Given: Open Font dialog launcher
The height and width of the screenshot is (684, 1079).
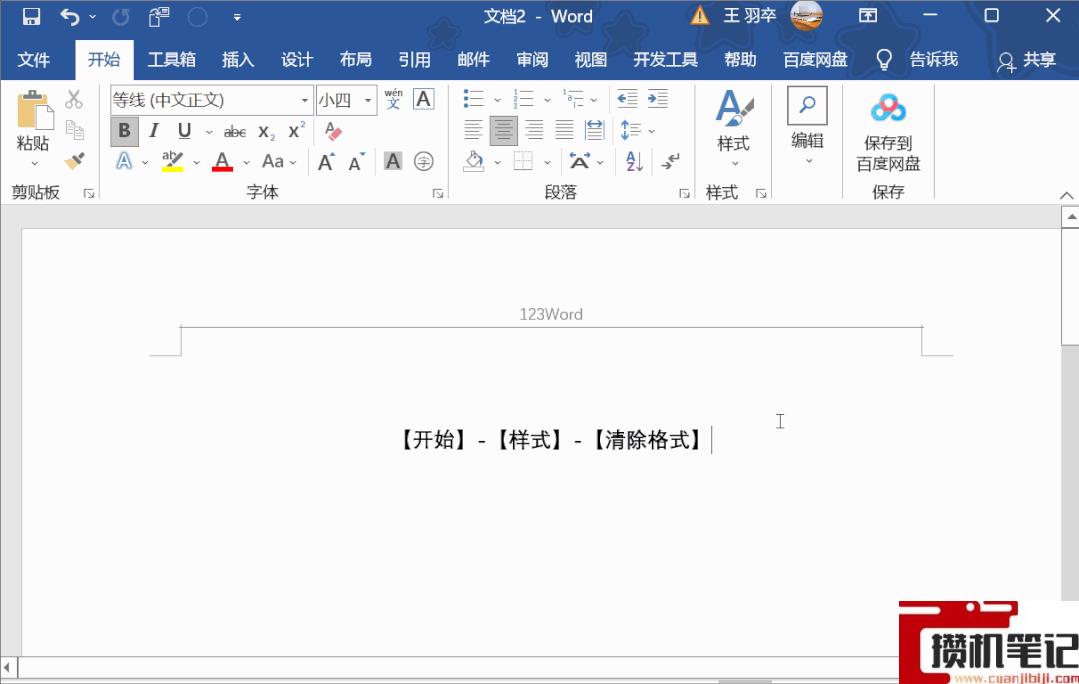Looking at the screenshot, I should [438, 193].
